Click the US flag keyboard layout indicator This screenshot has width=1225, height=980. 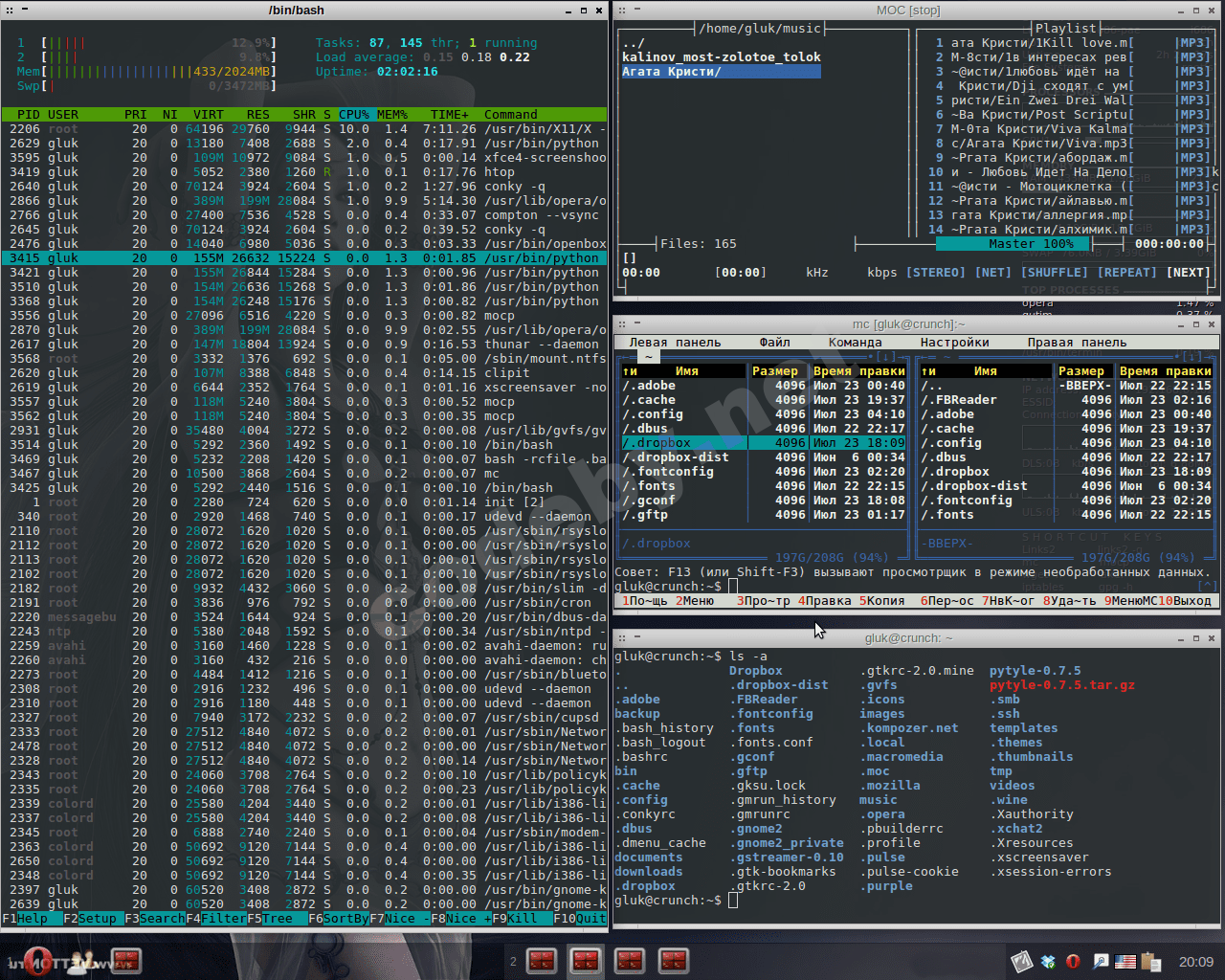(x=1125, y=962)
